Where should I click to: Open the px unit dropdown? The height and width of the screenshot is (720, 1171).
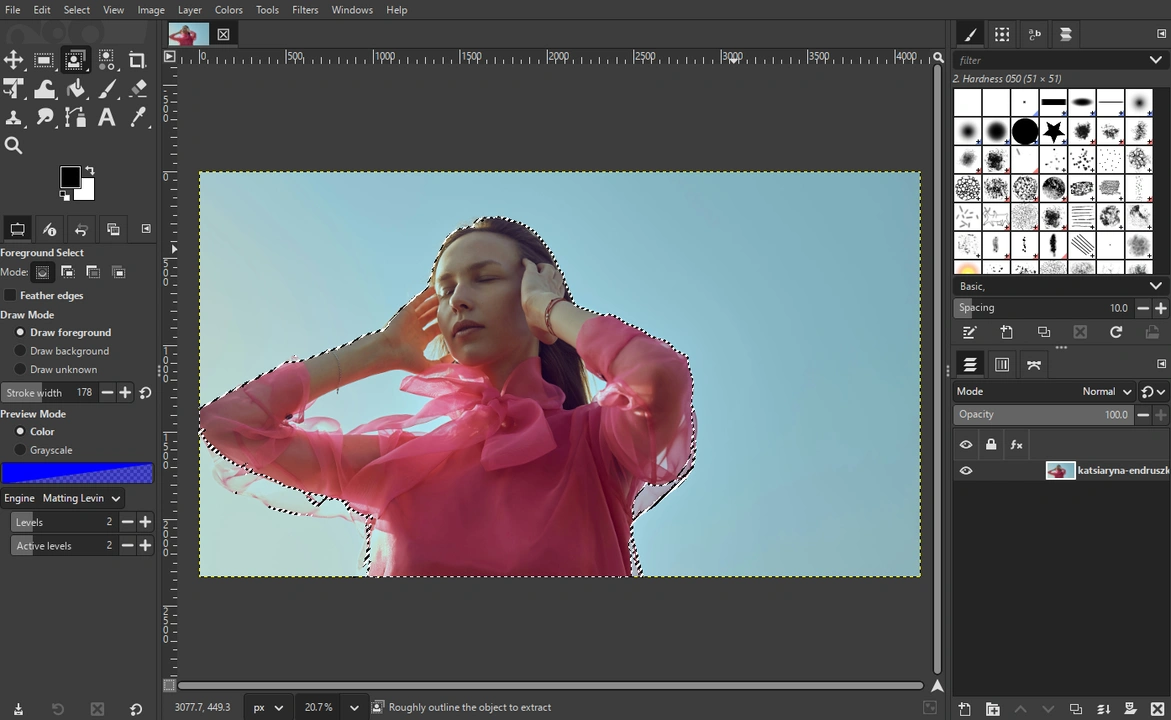click(269, 707)
